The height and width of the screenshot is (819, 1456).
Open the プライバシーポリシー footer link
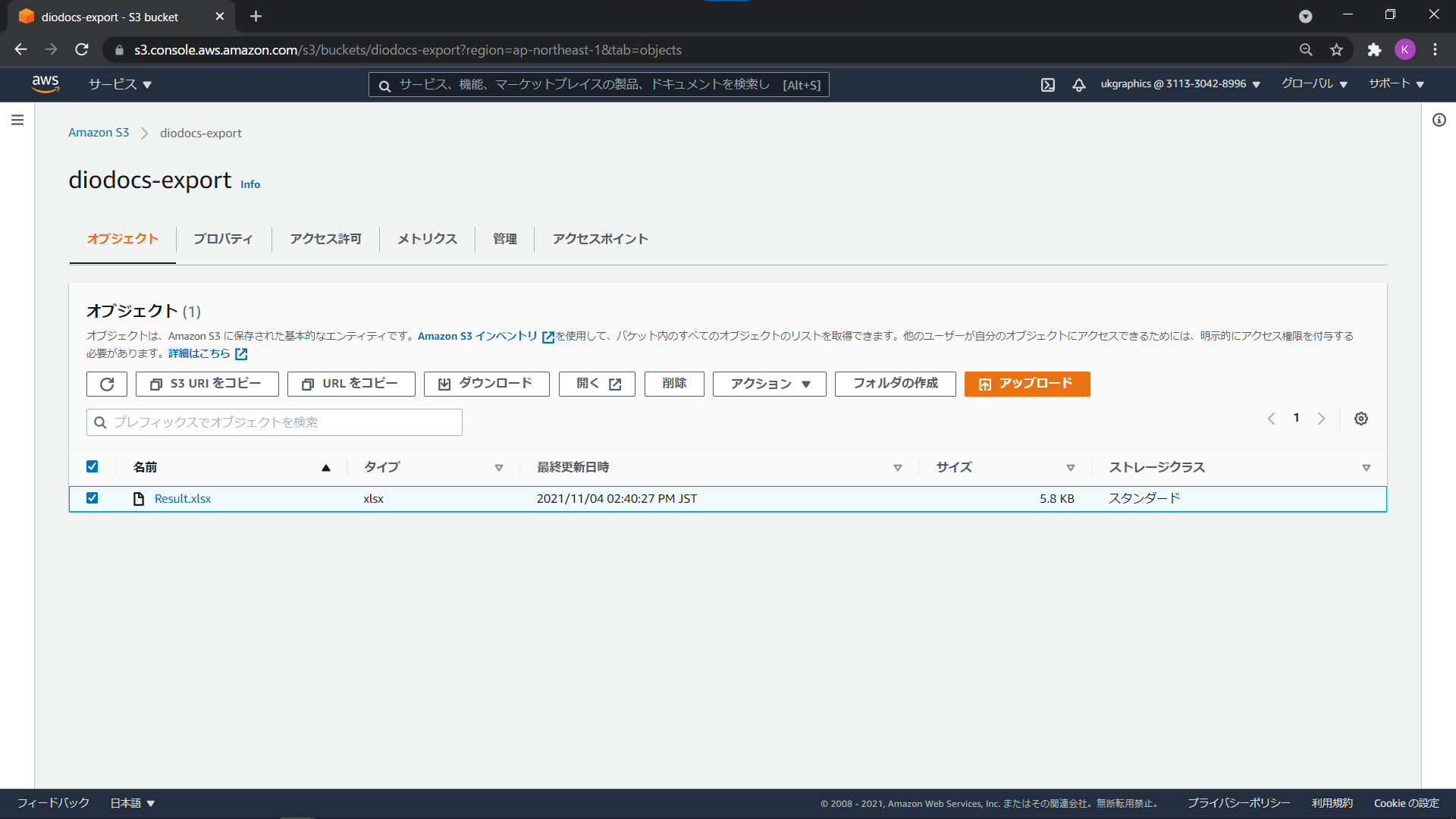[x=1238, y=803]
